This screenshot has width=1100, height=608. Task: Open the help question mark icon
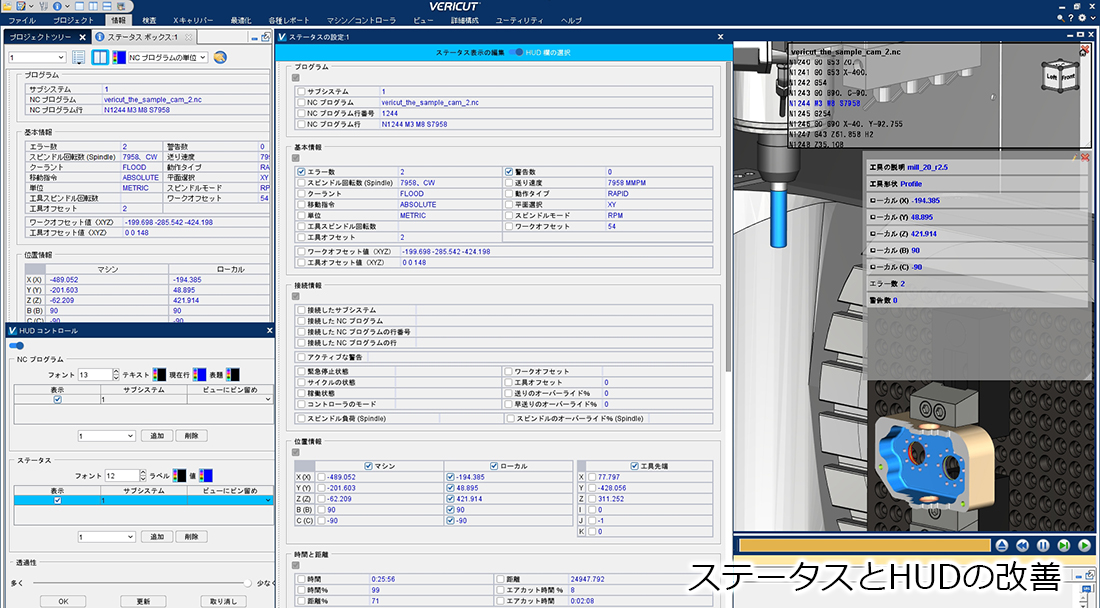click(x=1071, y=18)
